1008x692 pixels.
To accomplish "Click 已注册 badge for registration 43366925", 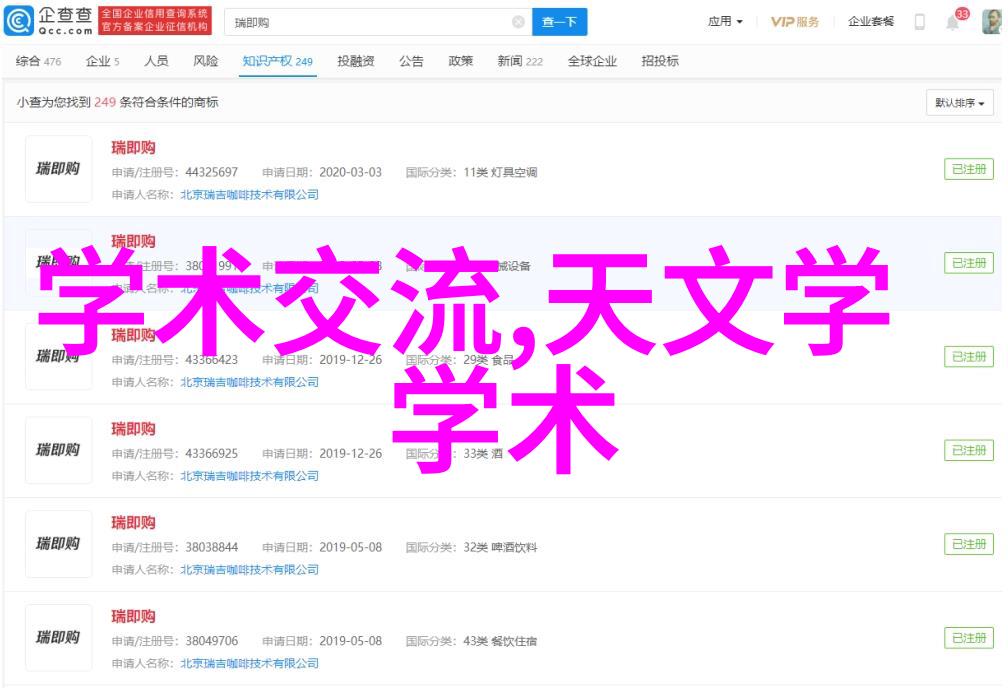I will [x=969, y=450].
